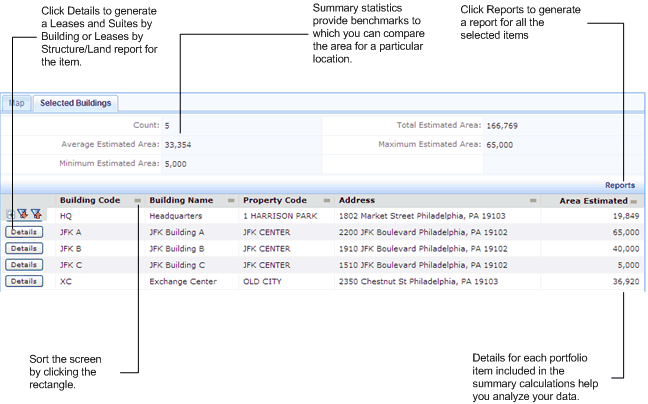648x404 pixels.
Task: Select the Selected Buildings tab
Action: 76,103
